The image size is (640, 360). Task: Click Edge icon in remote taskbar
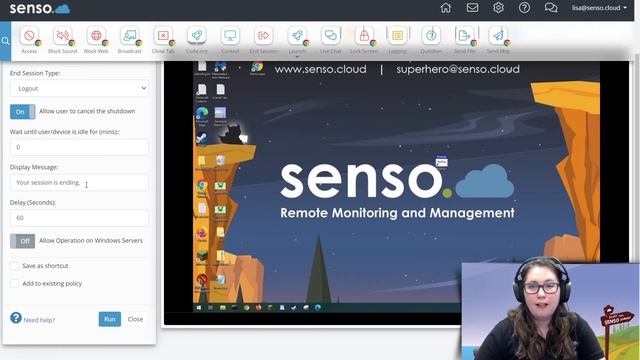pyautogui.click(x=318, y=307)
